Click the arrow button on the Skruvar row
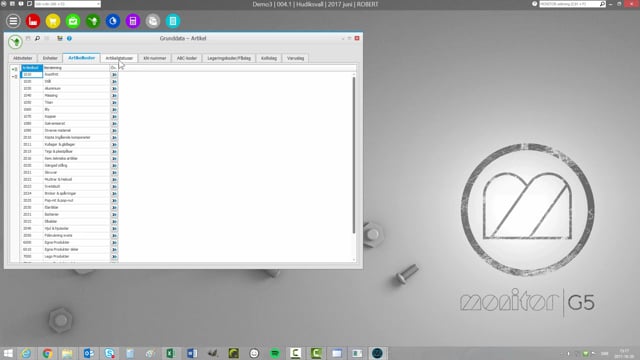Screen dimensions: 640x360 (114, 173)
